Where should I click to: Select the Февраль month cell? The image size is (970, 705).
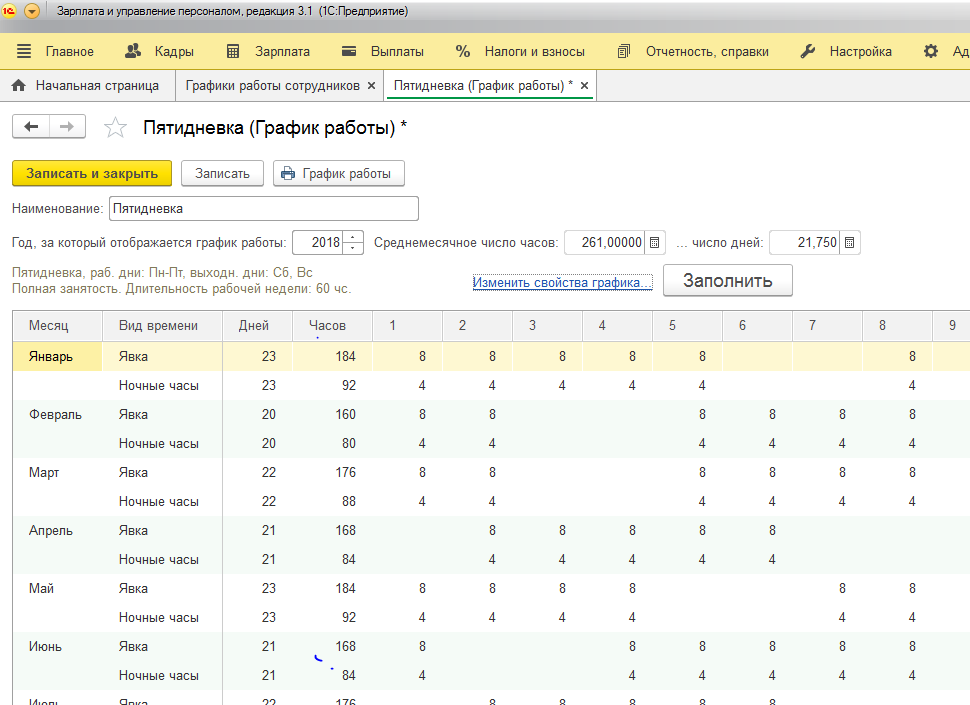58,414
